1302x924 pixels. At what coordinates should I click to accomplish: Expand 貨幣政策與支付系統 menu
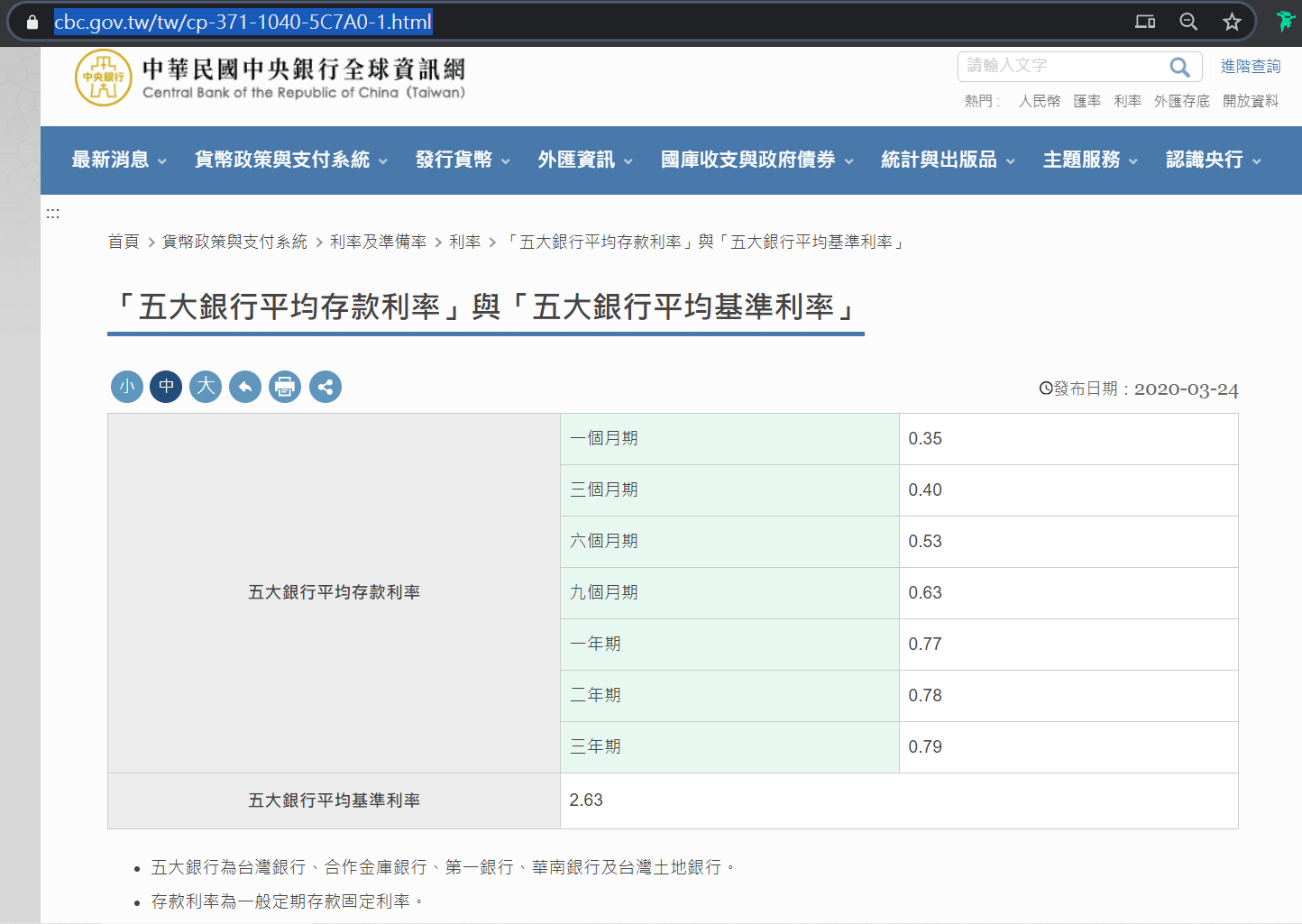(291, 160)
